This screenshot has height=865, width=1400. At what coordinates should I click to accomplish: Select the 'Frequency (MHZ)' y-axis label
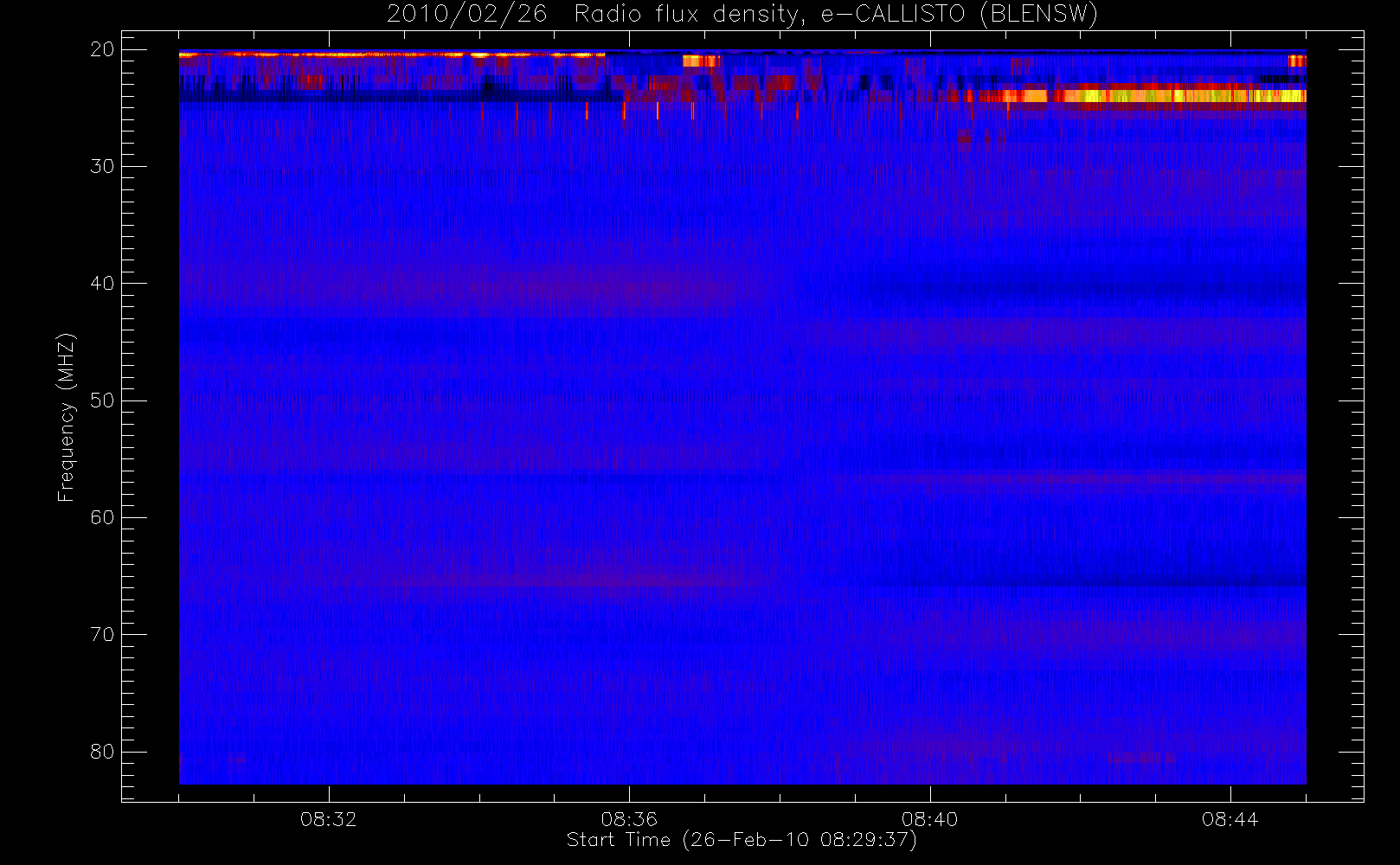pos(67,417)
